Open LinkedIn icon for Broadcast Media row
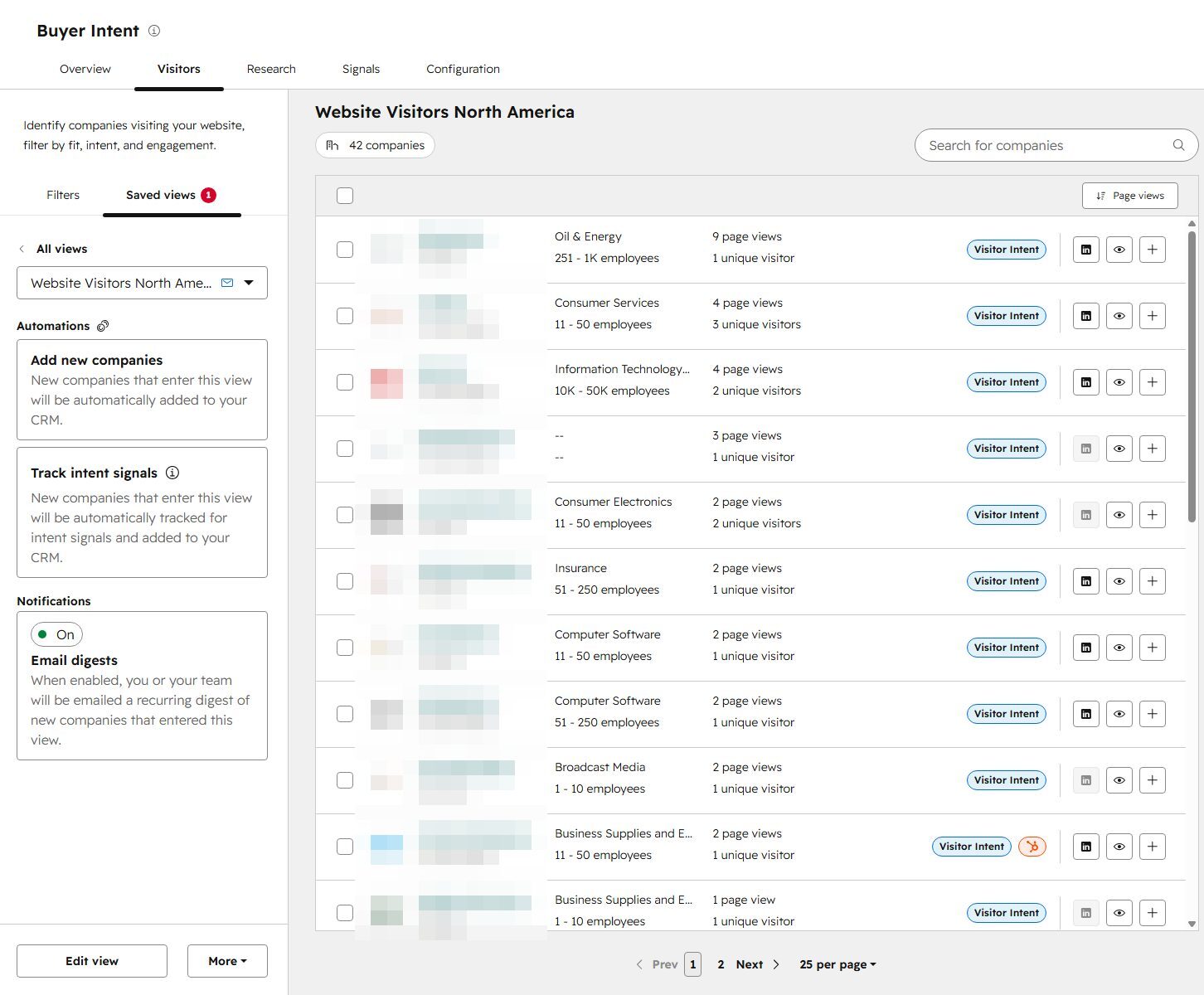Image resolution: width=1204 pixels, height=995 pixels. 1086,780
